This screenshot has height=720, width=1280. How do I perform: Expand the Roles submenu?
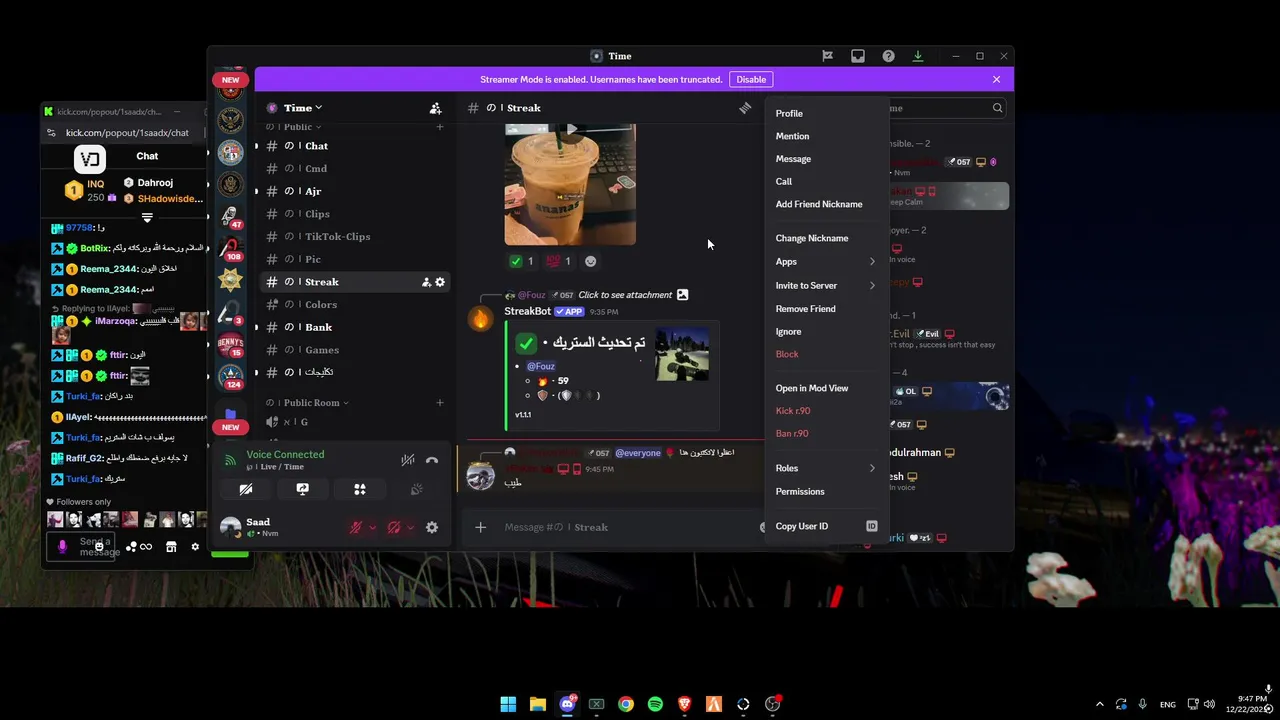[x=827, y=468]
